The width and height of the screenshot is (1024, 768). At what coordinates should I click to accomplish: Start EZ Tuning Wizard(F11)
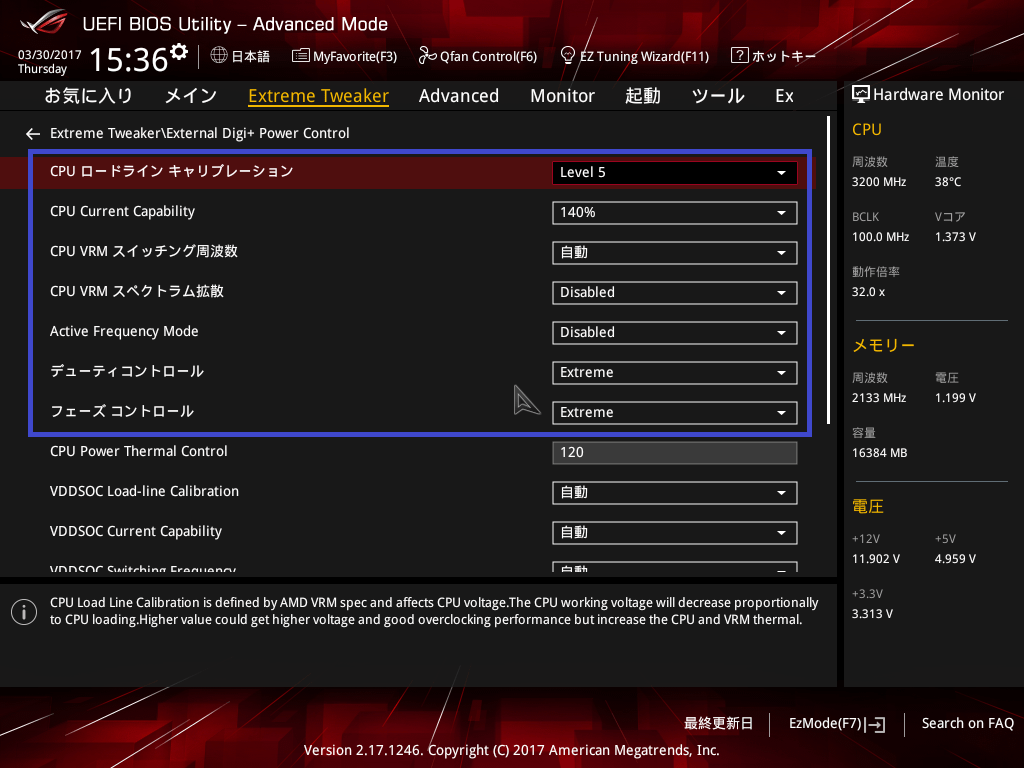coord(635,56)
